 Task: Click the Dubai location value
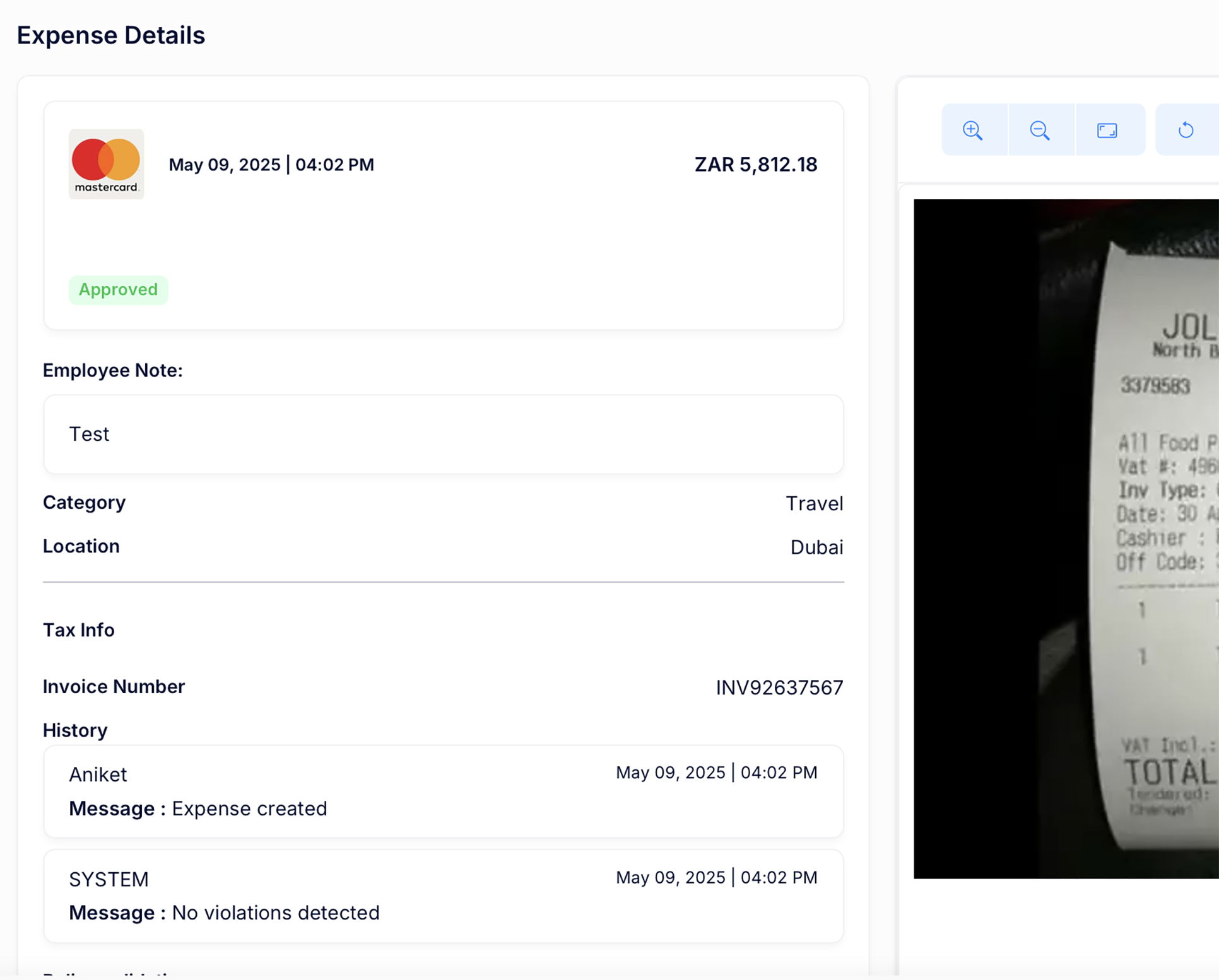[x=816, y=547]
